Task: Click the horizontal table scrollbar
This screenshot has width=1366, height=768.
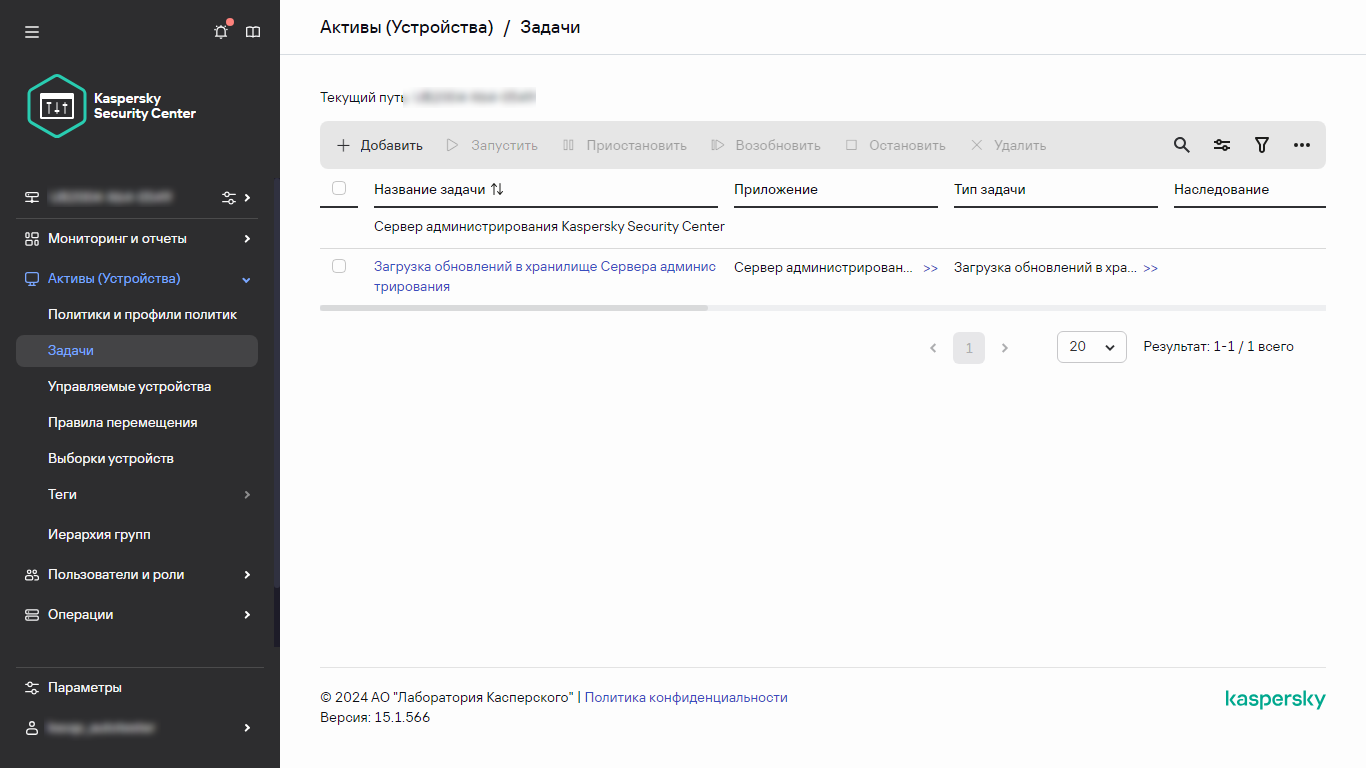Action: point(513,308)
